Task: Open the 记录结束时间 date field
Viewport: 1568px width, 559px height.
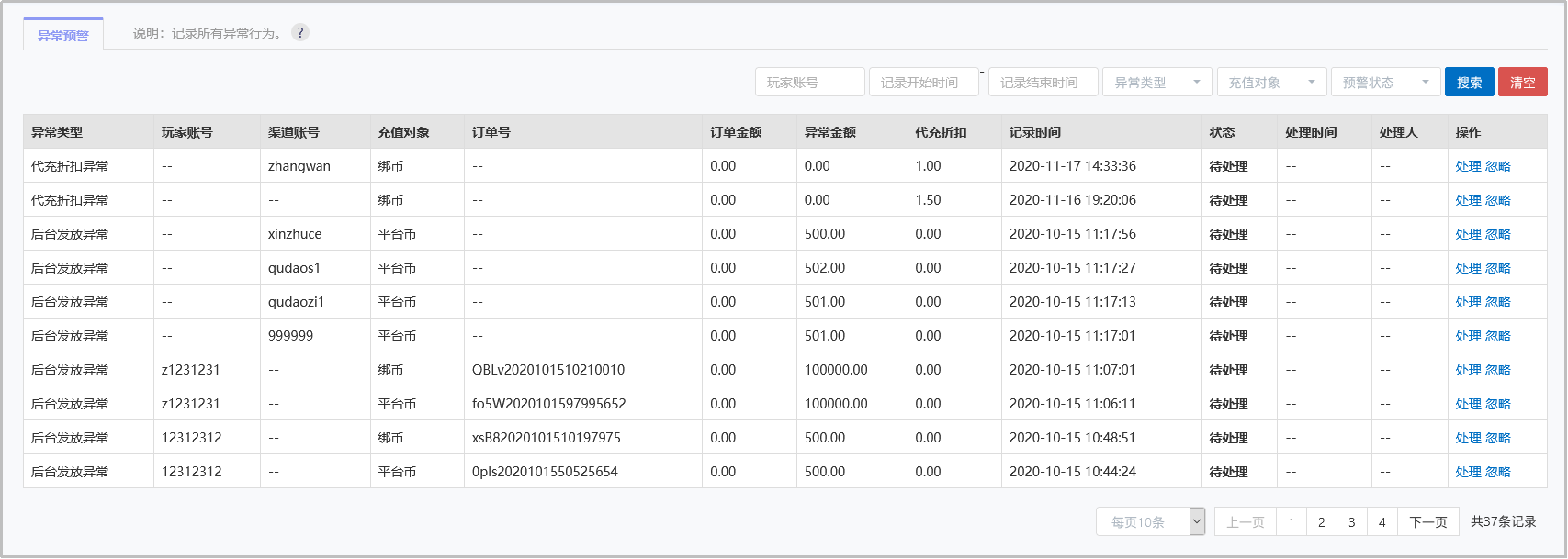Action: (1043, 82)
